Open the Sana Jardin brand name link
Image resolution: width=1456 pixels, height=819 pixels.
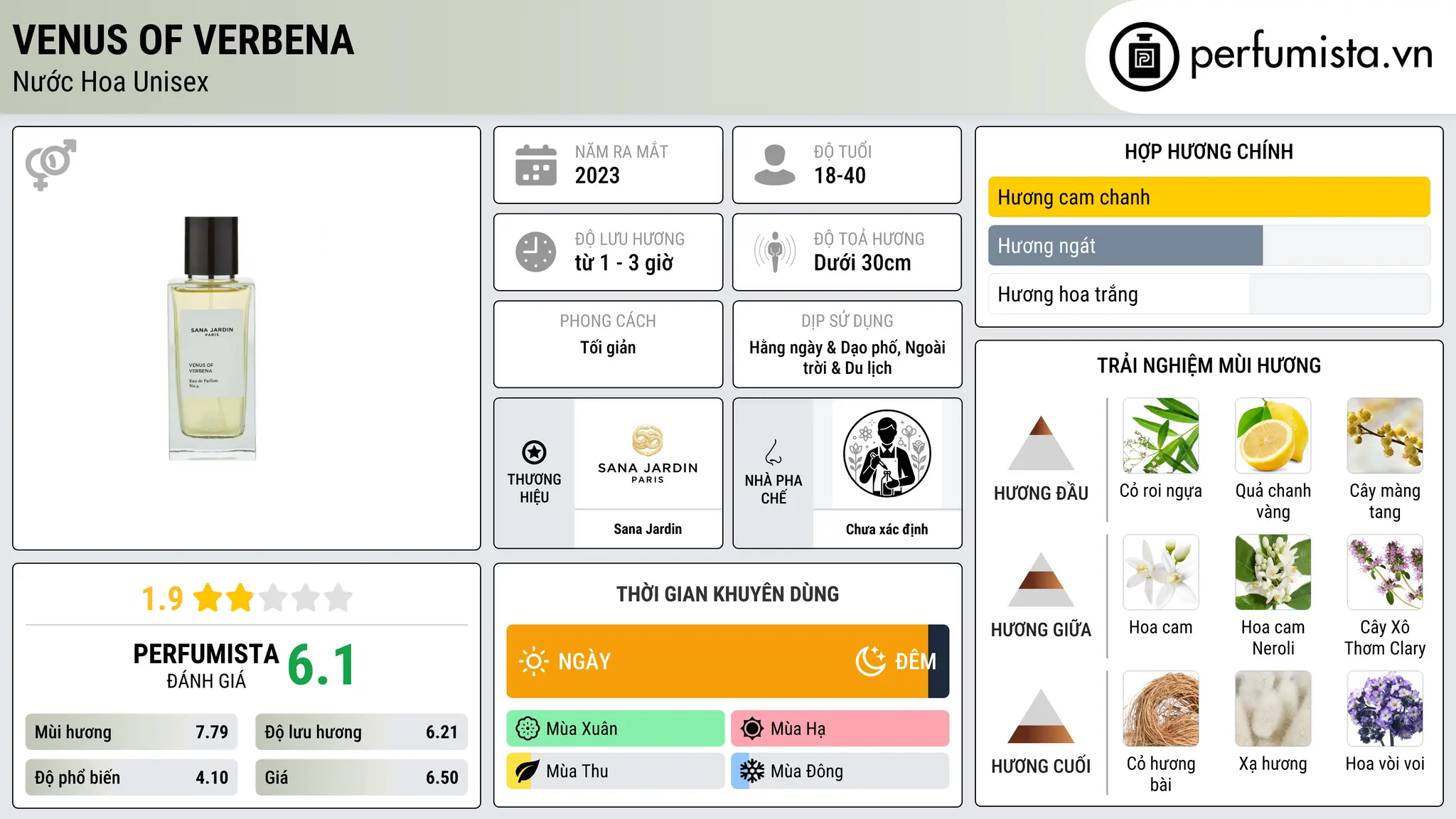(x=648, y=529)
